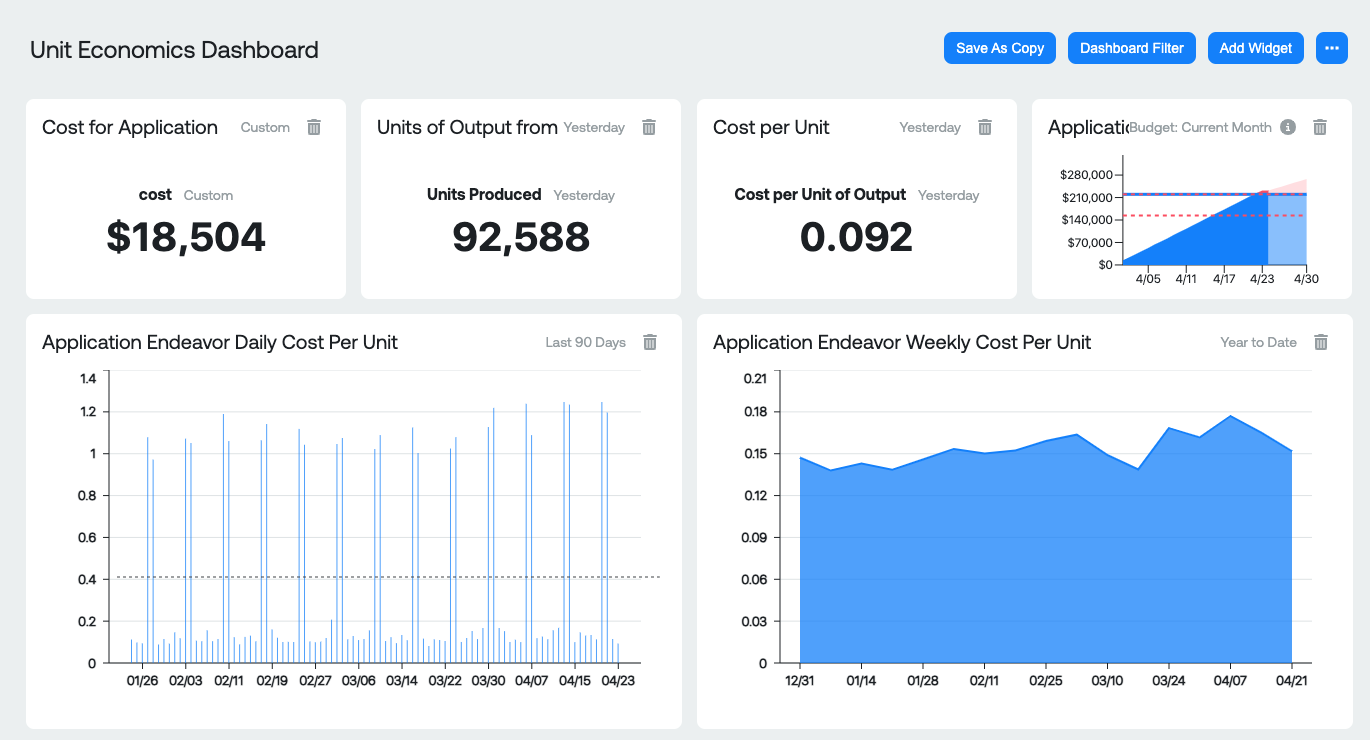This screenshot has width=1370, height=740.
Task: Delete the Weekly Cost Per Unit chart
Action: 1320,342
